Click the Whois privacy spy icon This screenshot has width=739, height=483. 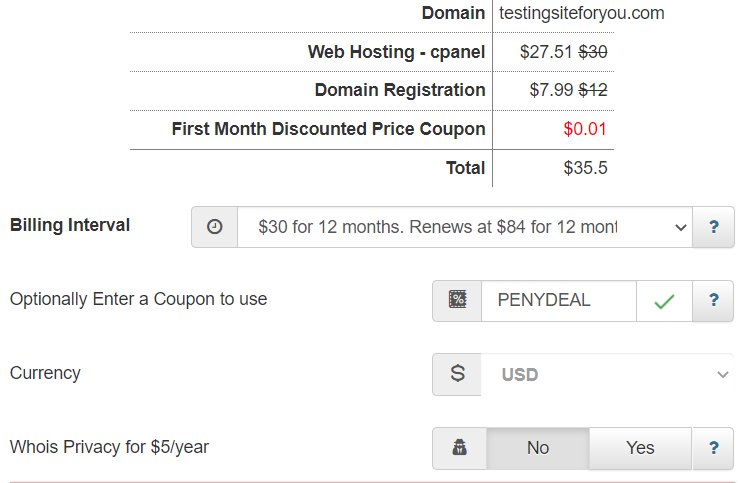click(459, 447)
